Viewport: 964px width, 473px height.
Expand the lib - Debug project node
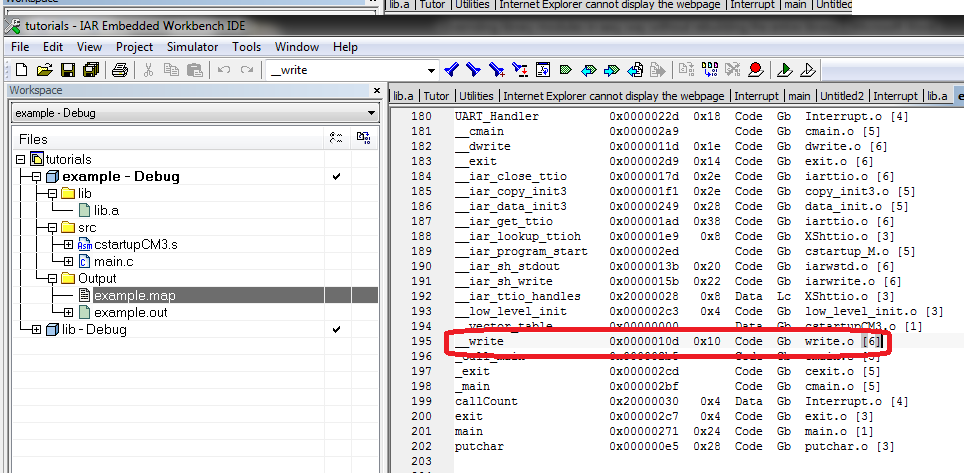36,330
